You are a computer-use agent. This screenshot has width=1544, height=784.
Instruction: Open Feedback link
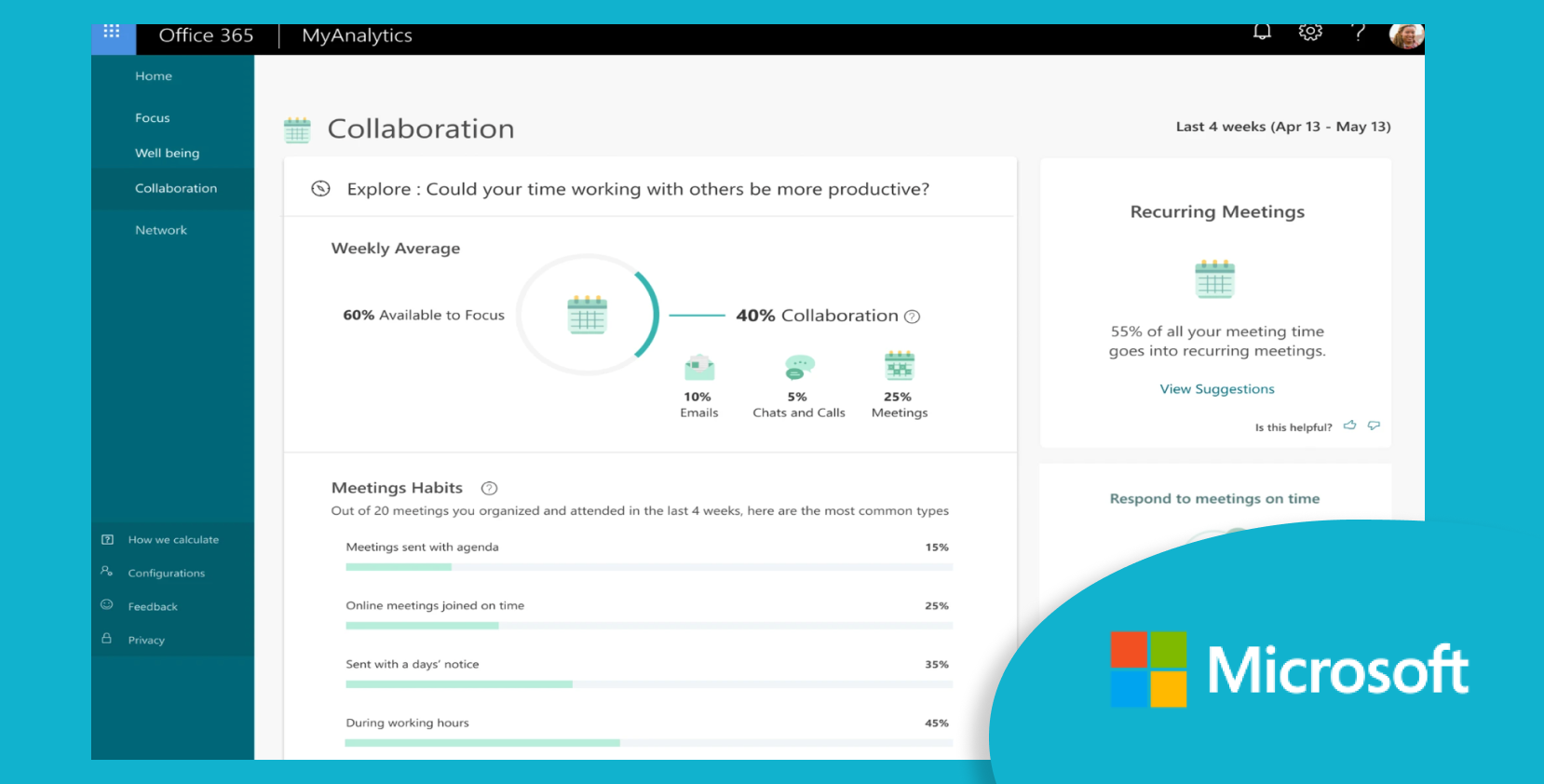coord(153,607)
